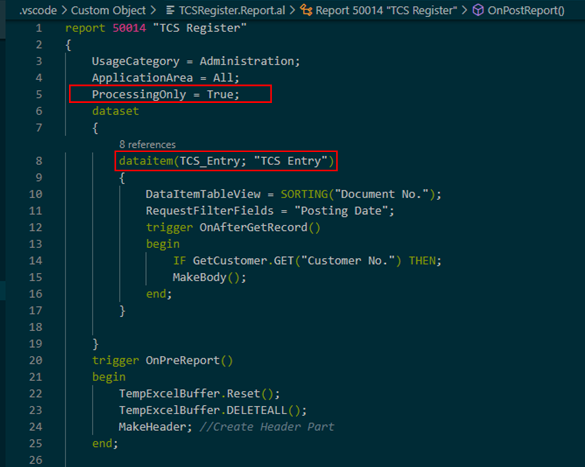Click the report symbol icon in breadcrumb
The image size is (585, 467).
click(306, 10)
